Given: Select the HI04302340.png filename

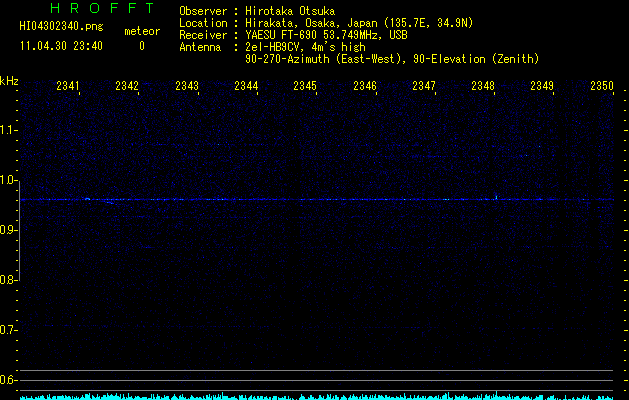Looking at the screenshot, I should pyautogui.click(x=61, y=27).
